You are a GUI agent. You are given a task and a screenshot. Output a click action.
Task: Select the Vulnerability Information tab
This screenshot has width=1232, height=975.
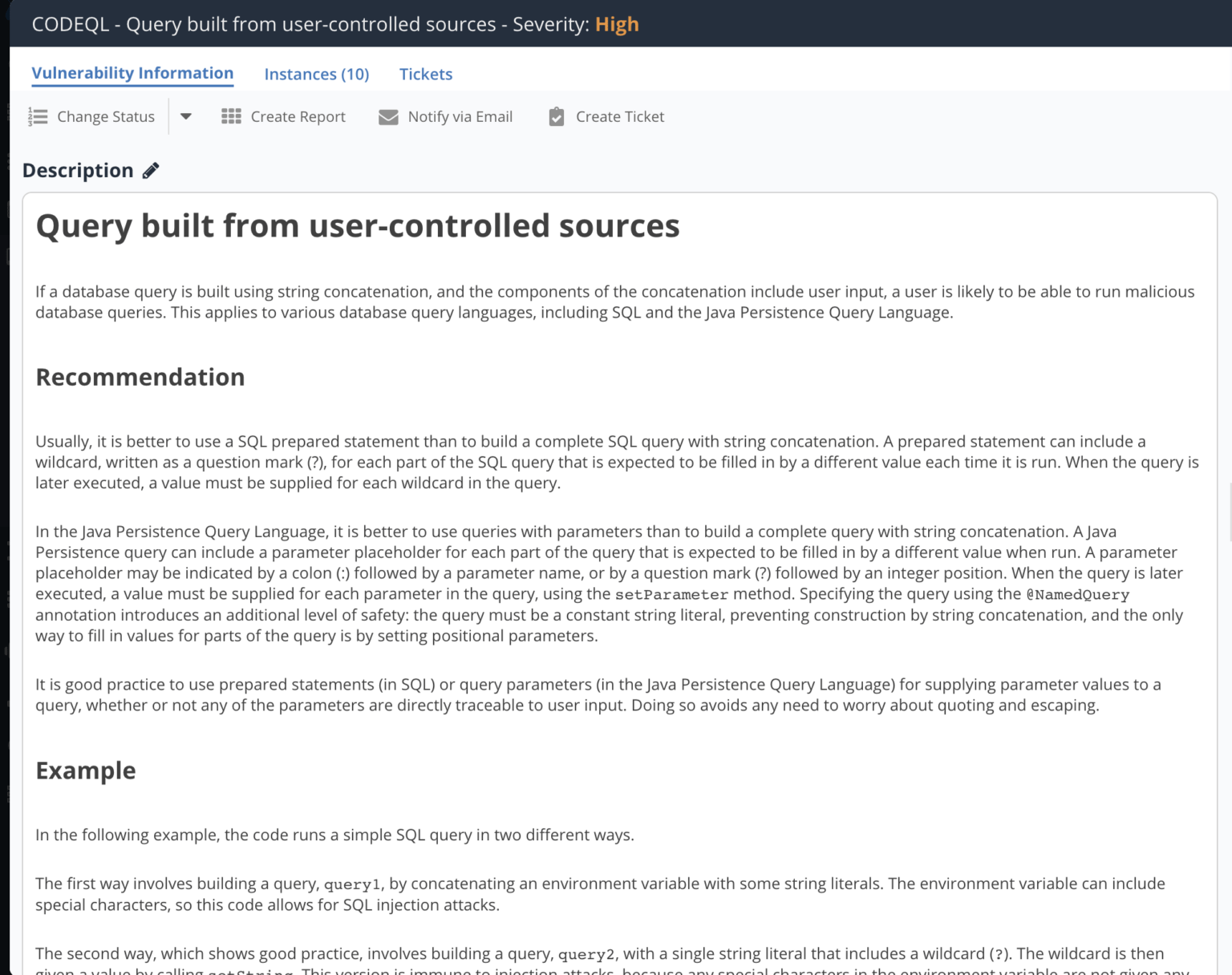tap(132, 73)
